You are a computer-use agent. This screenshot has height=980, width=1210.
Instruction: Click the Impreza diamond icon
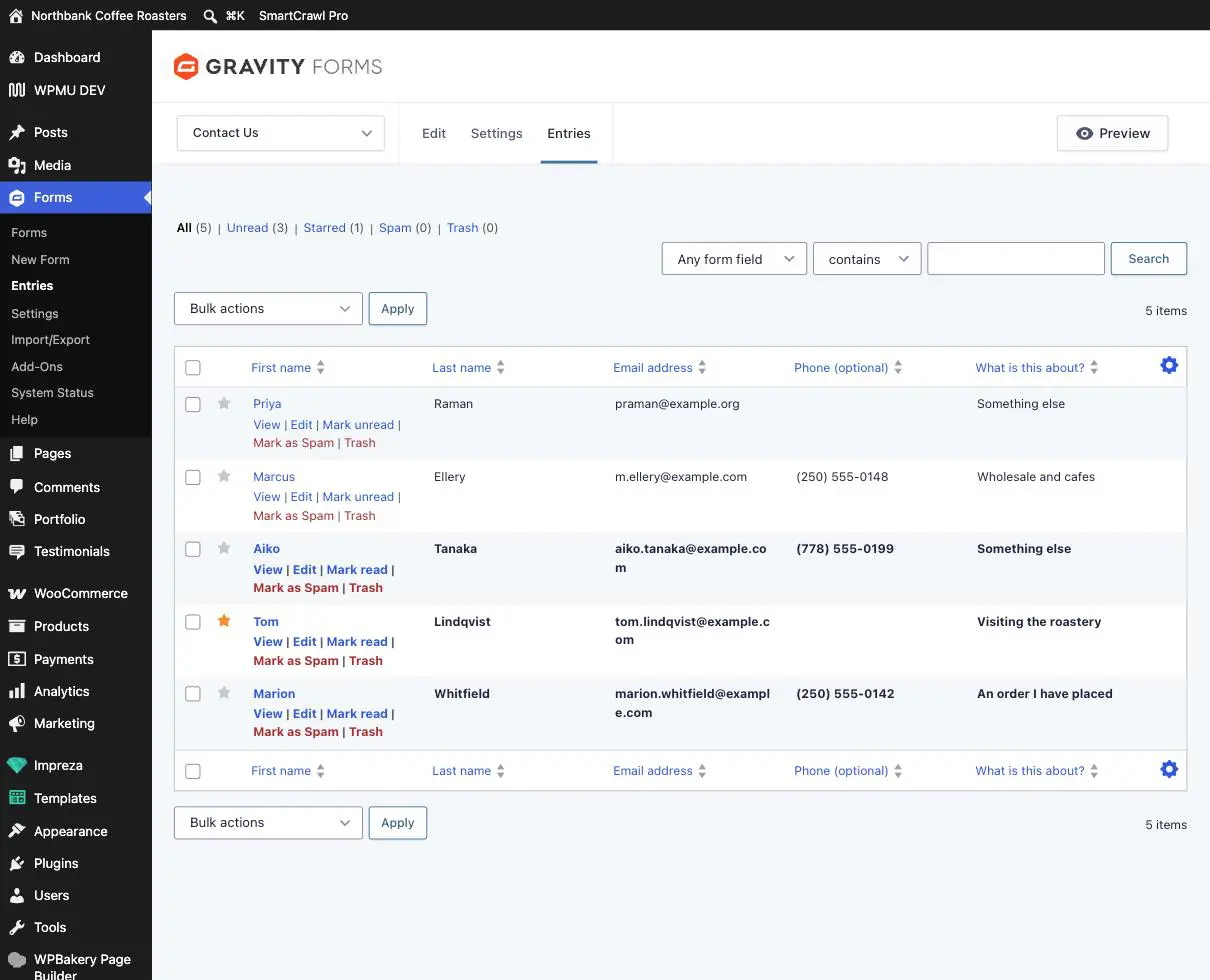[17, 765]
